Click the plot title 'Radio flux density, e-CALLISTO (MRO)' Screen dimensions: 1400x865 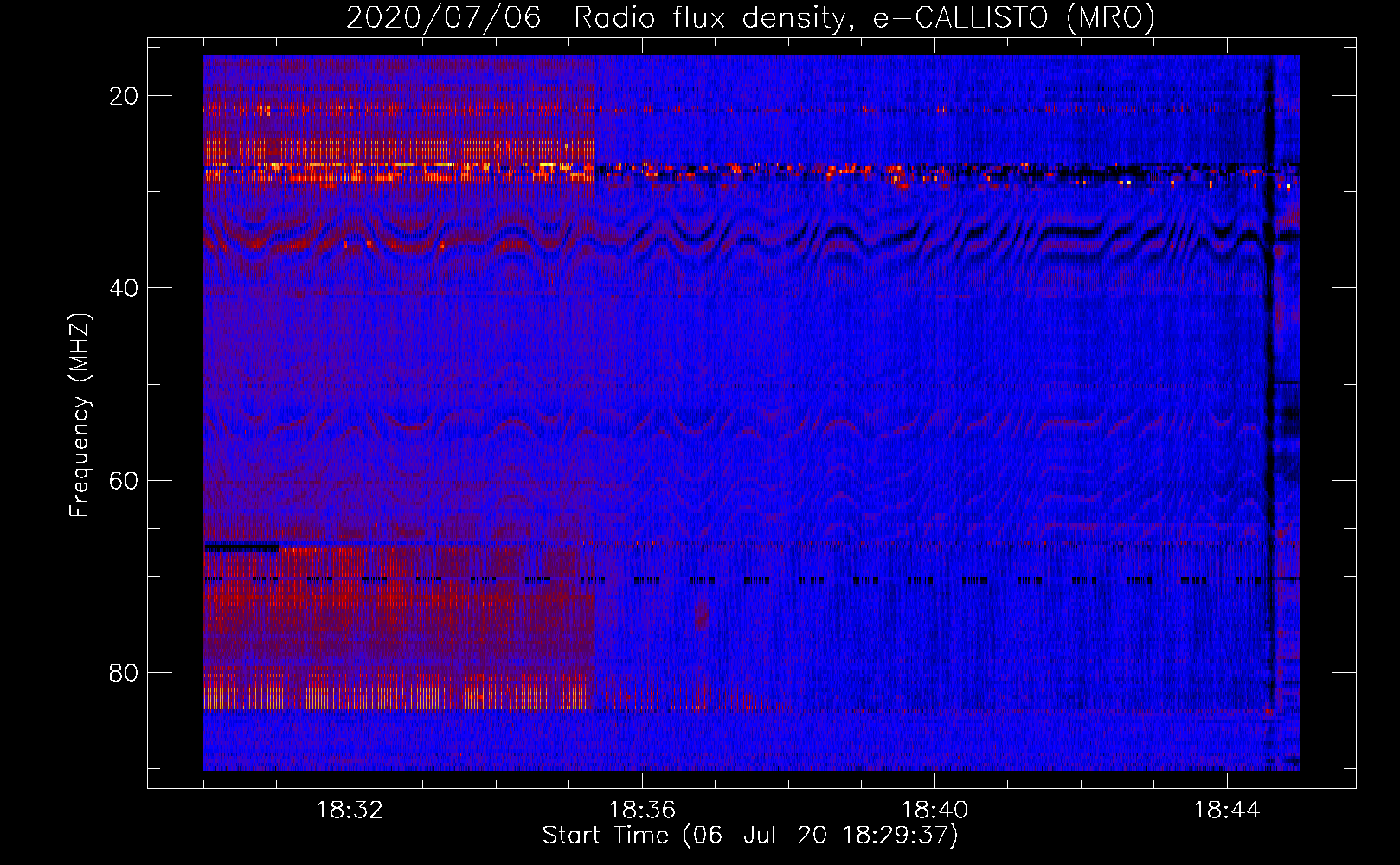[864, 17]
